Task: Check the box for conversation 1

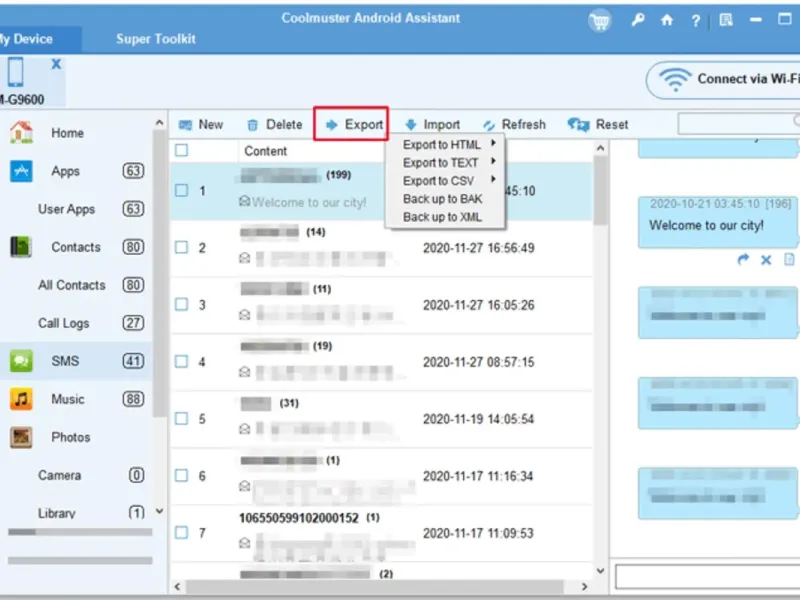Action: (x=182, y=190)
